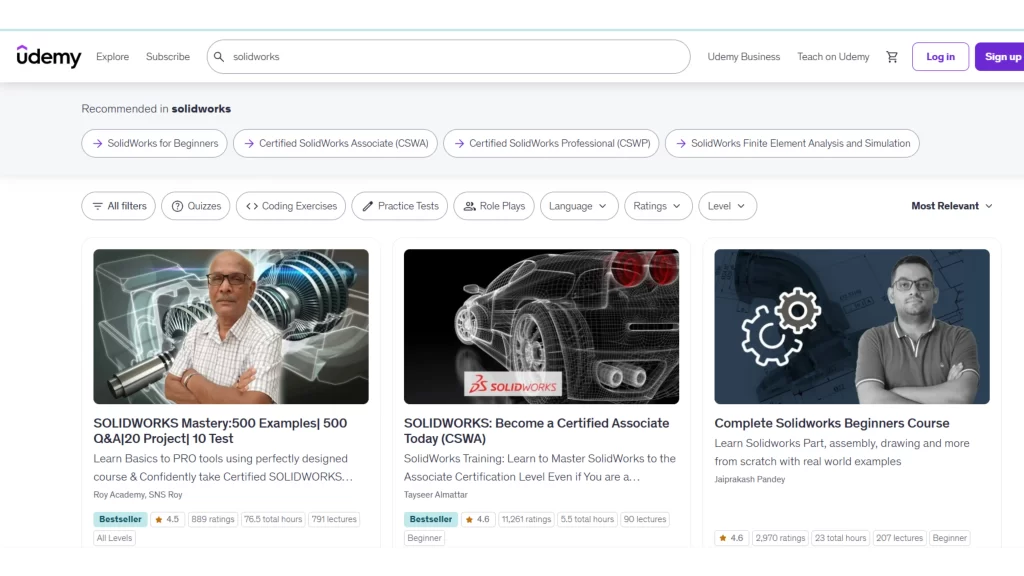1024x576 pixels.
Task: Open SOLIDWORKS Mastery:500 Examples course title
Action: [x=220, y=431]
